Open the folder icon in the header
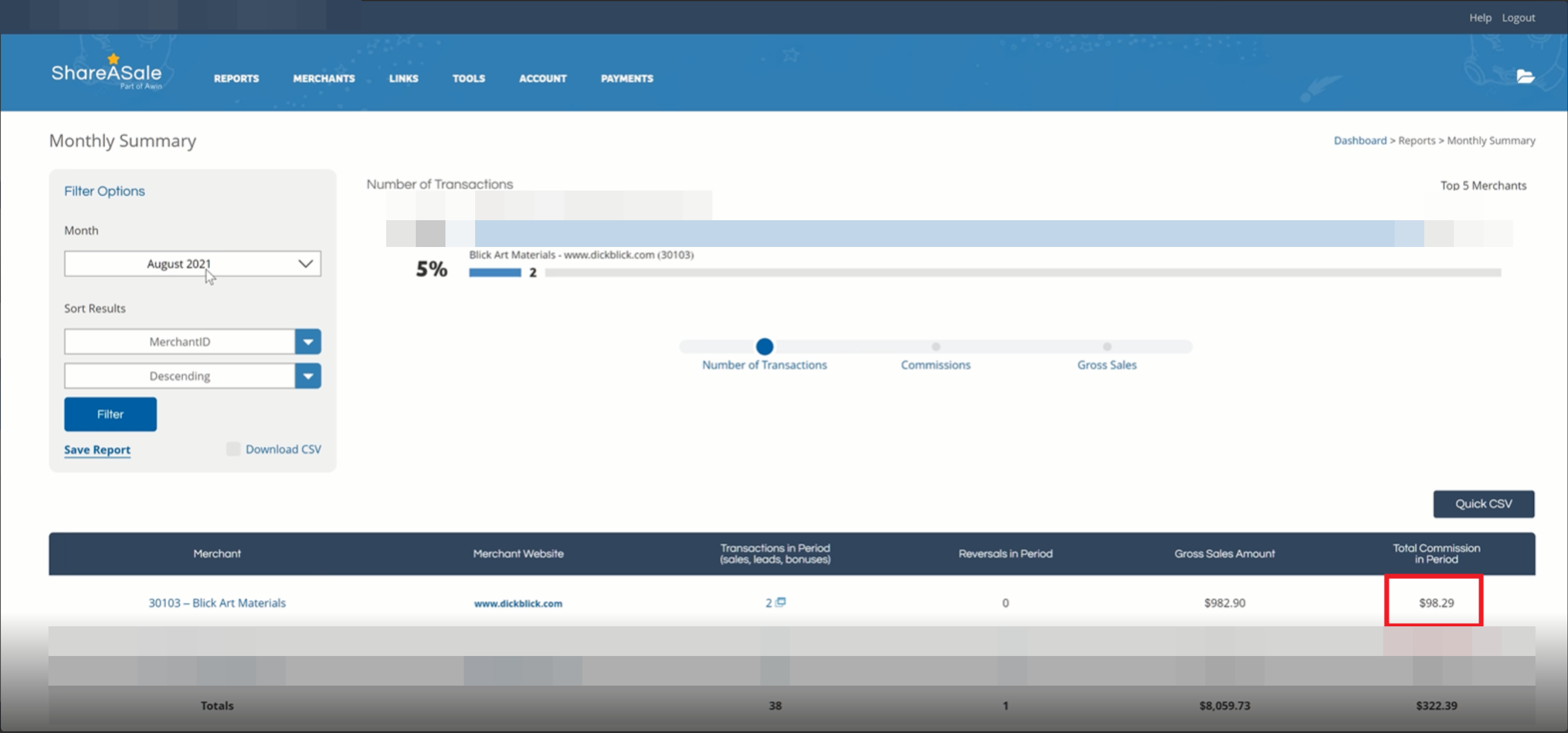Screen dimensions: 1568x733 click(x=1525, y=76)
